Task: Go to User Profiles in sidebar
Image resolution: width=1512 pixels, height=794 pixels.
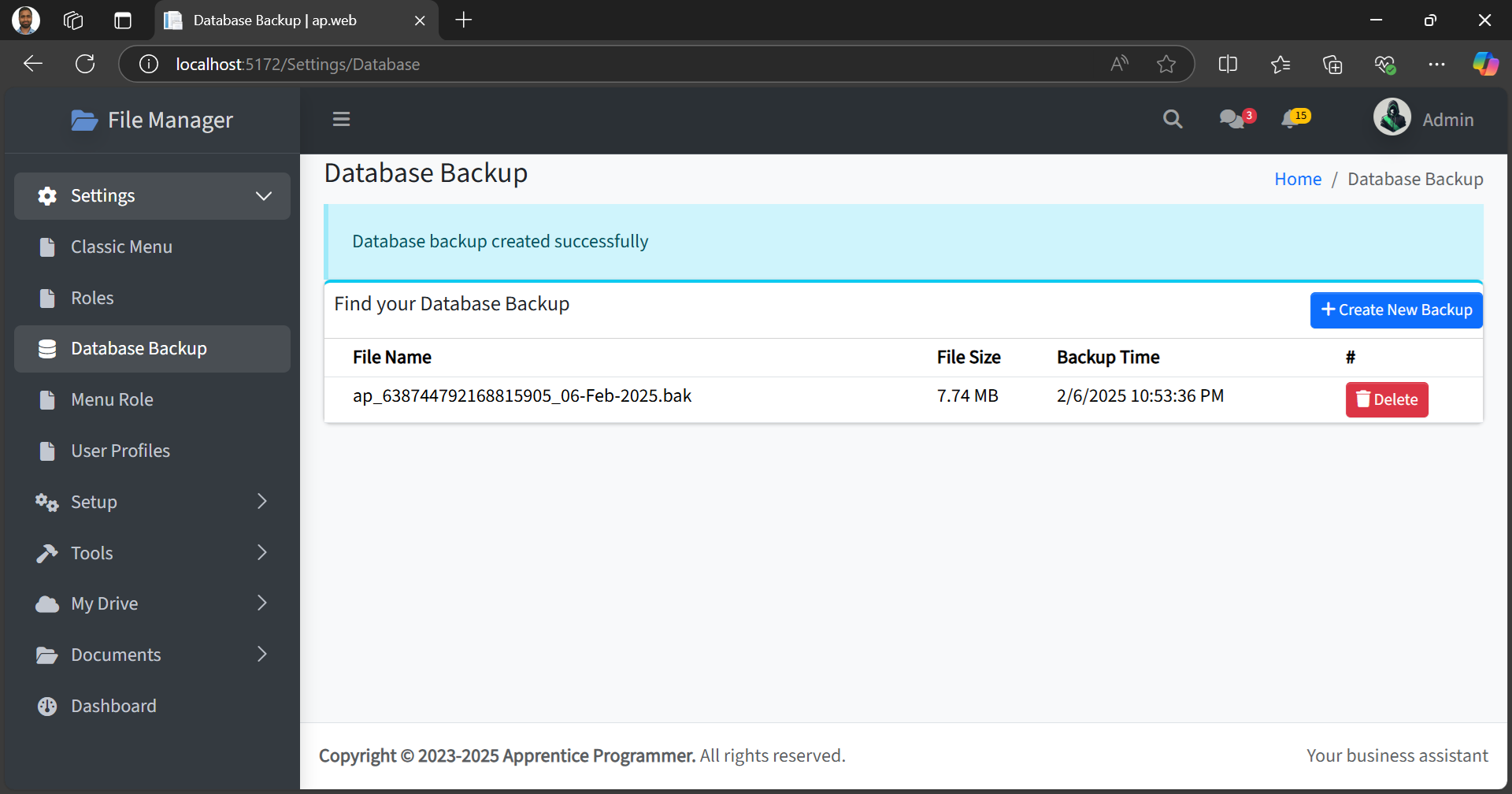Action: (120, 451)
